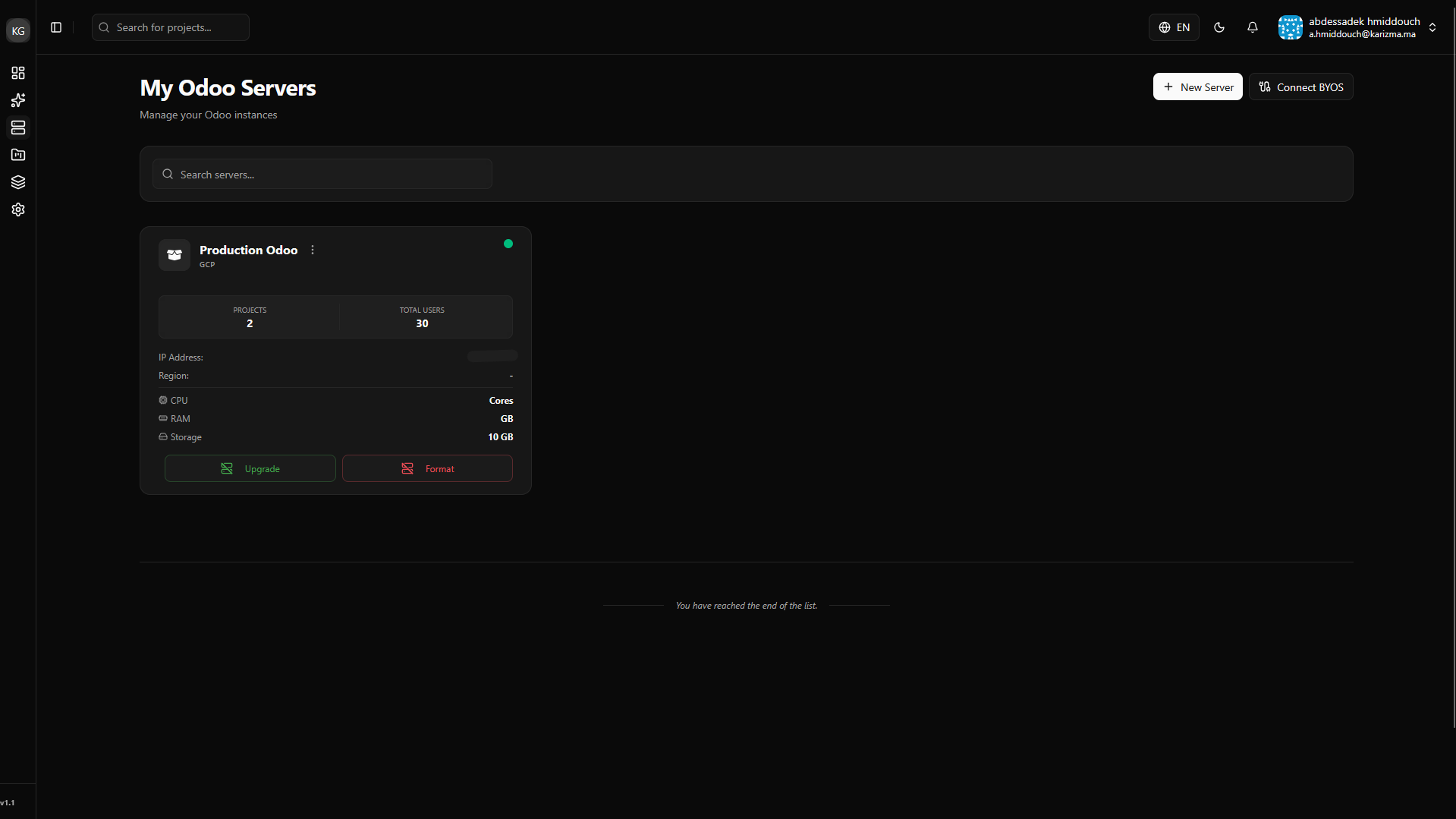Click the 10 GB storage value
1456x819 pixels.
click(x=501, y=437)
